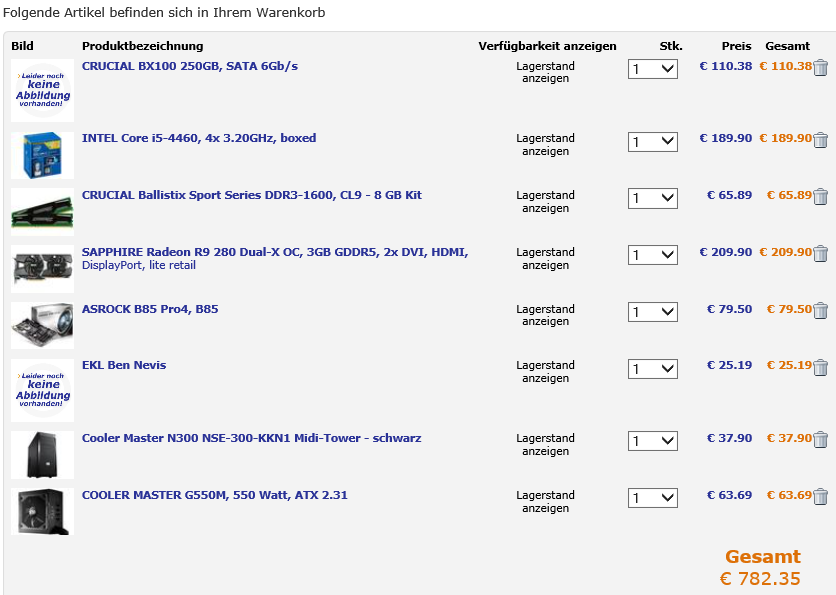Delete ASROCK B85 Pro4 using trash icon
This screenshot has height=595, width=836.
pos(821,311)
